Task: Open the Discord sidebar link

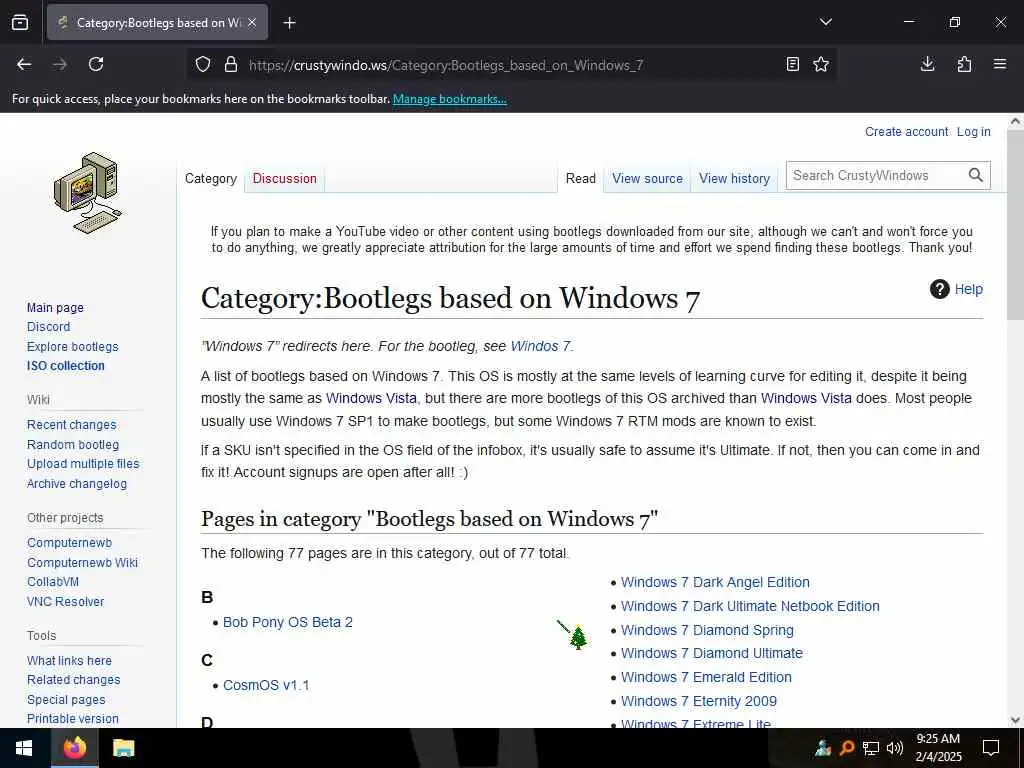Action: coord(48,327)
